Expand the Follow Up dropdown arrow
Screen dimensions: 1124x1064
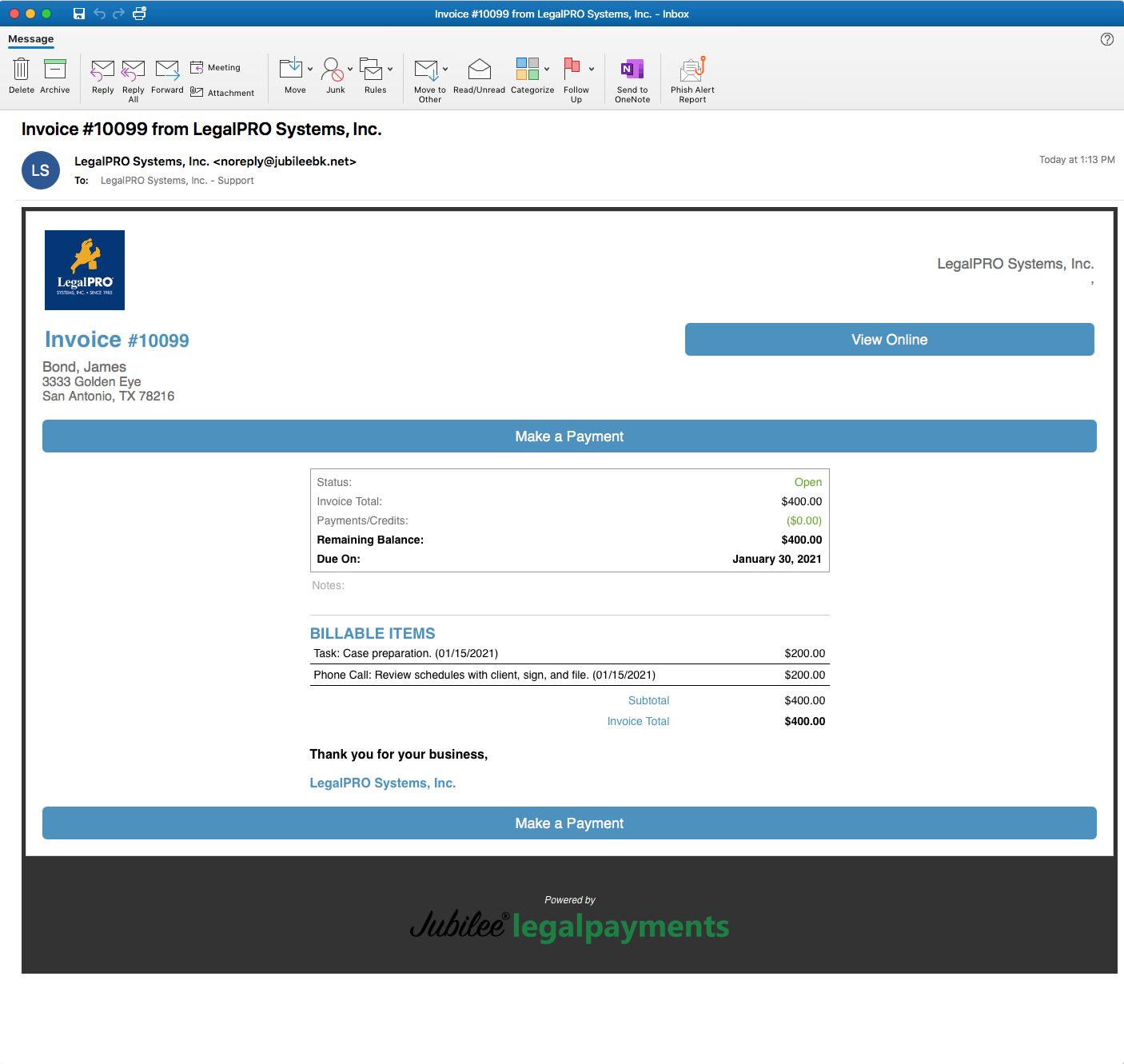pos(592,69)
